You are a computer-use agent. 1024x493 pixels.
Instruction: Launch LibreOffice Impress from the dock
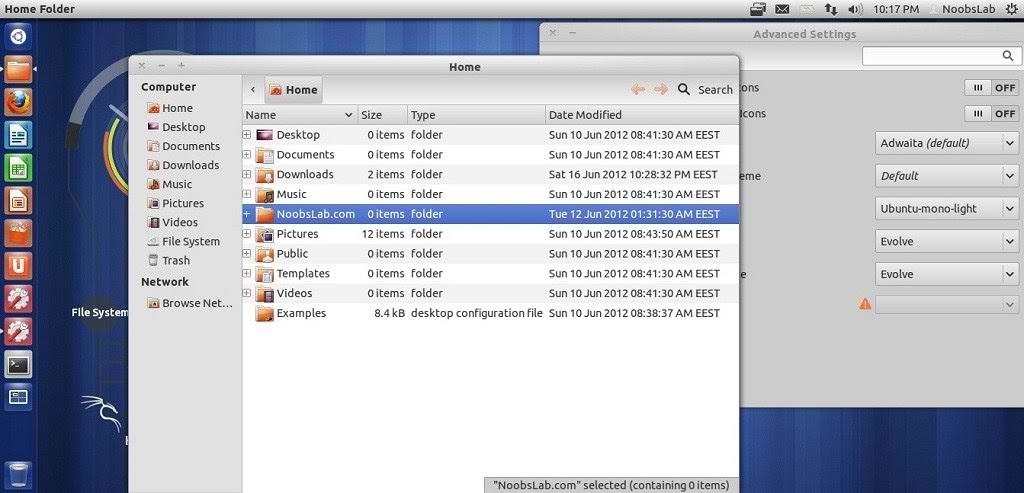tap(18, 200)
